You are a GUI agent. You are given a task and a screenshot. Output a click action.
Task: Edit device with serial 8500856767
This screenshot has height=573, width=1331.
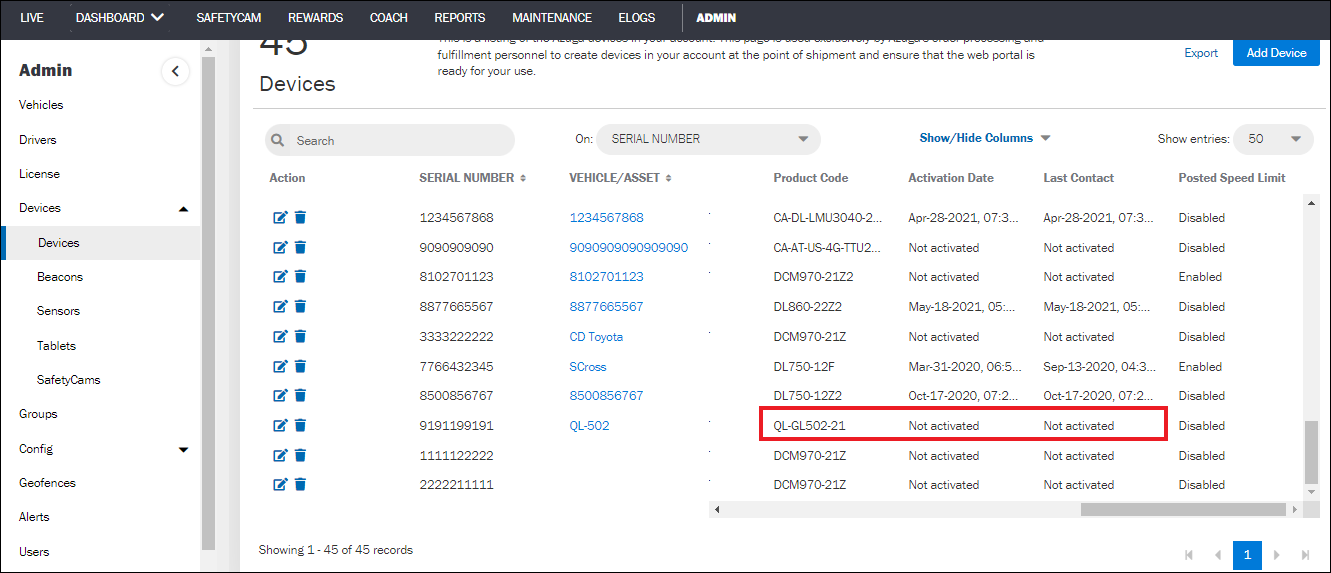point(281,395)
